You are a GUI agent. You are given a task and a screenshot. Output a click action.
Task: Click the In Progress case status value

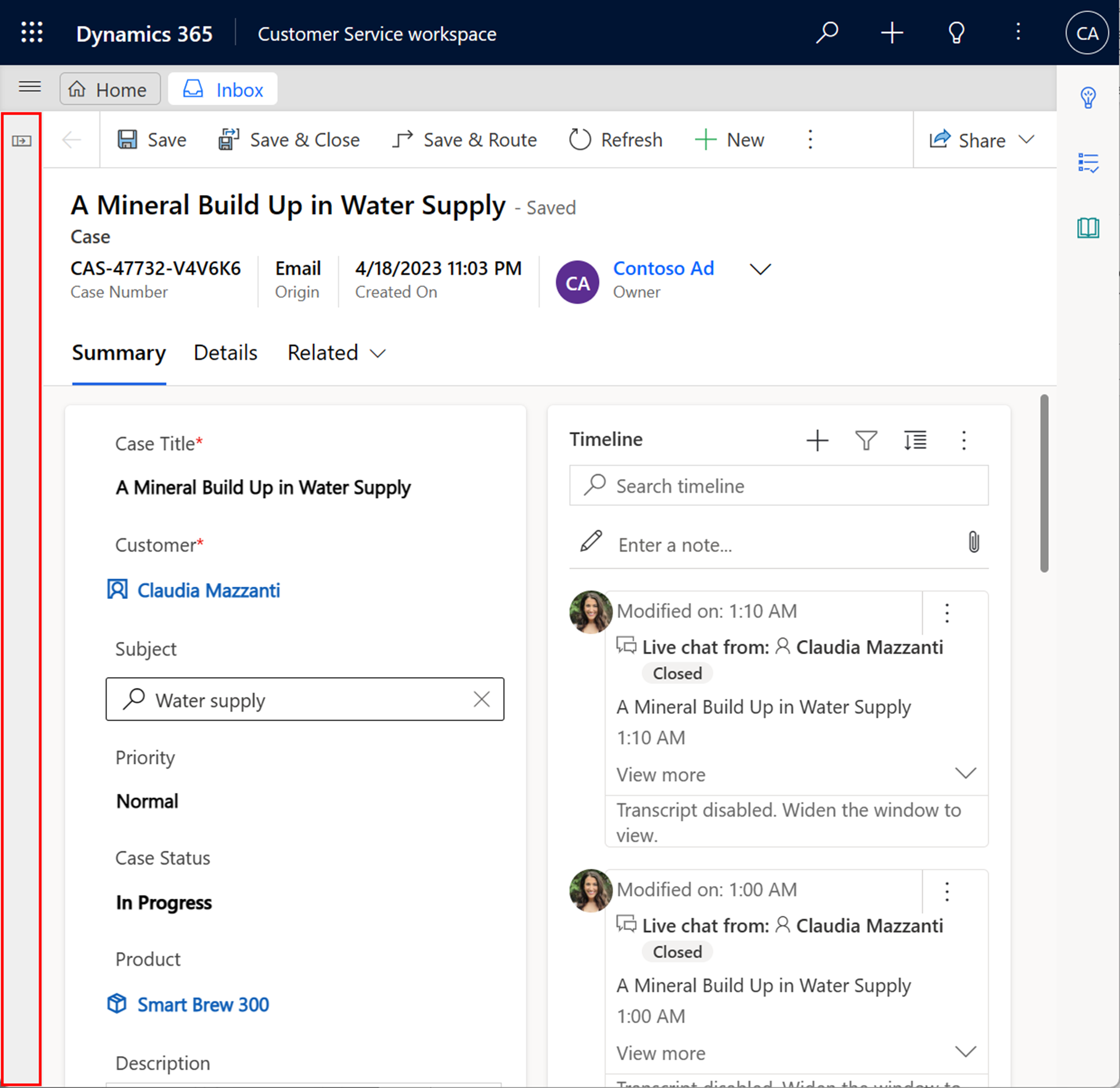pyautogui.click(x=164, y=902)
